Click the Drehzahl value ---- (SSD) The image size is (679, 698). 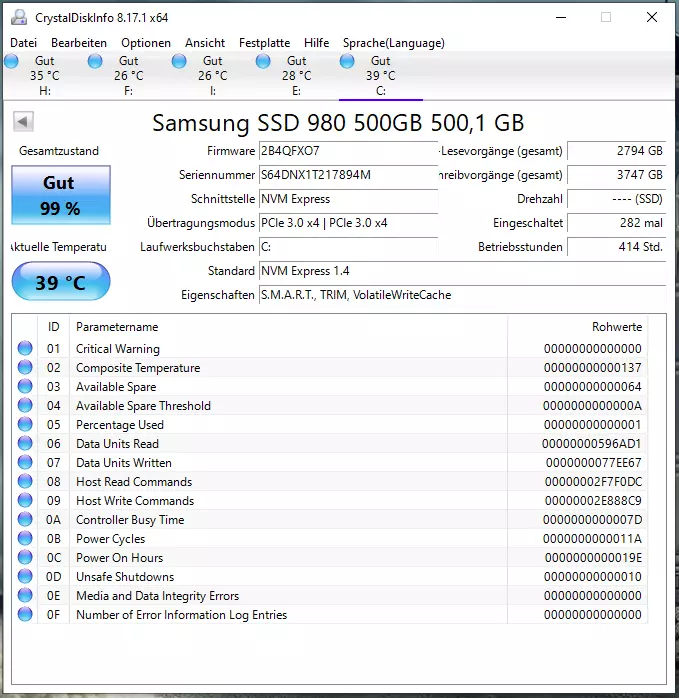click(x=617, y=199)
